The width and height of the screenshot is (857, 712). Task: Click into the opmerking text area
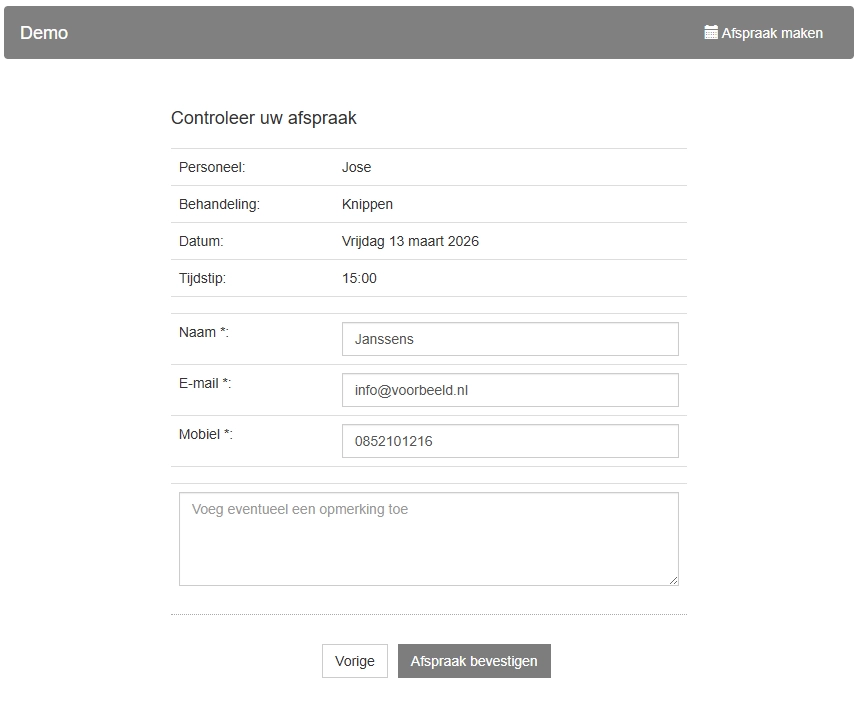tap(428, 538)
